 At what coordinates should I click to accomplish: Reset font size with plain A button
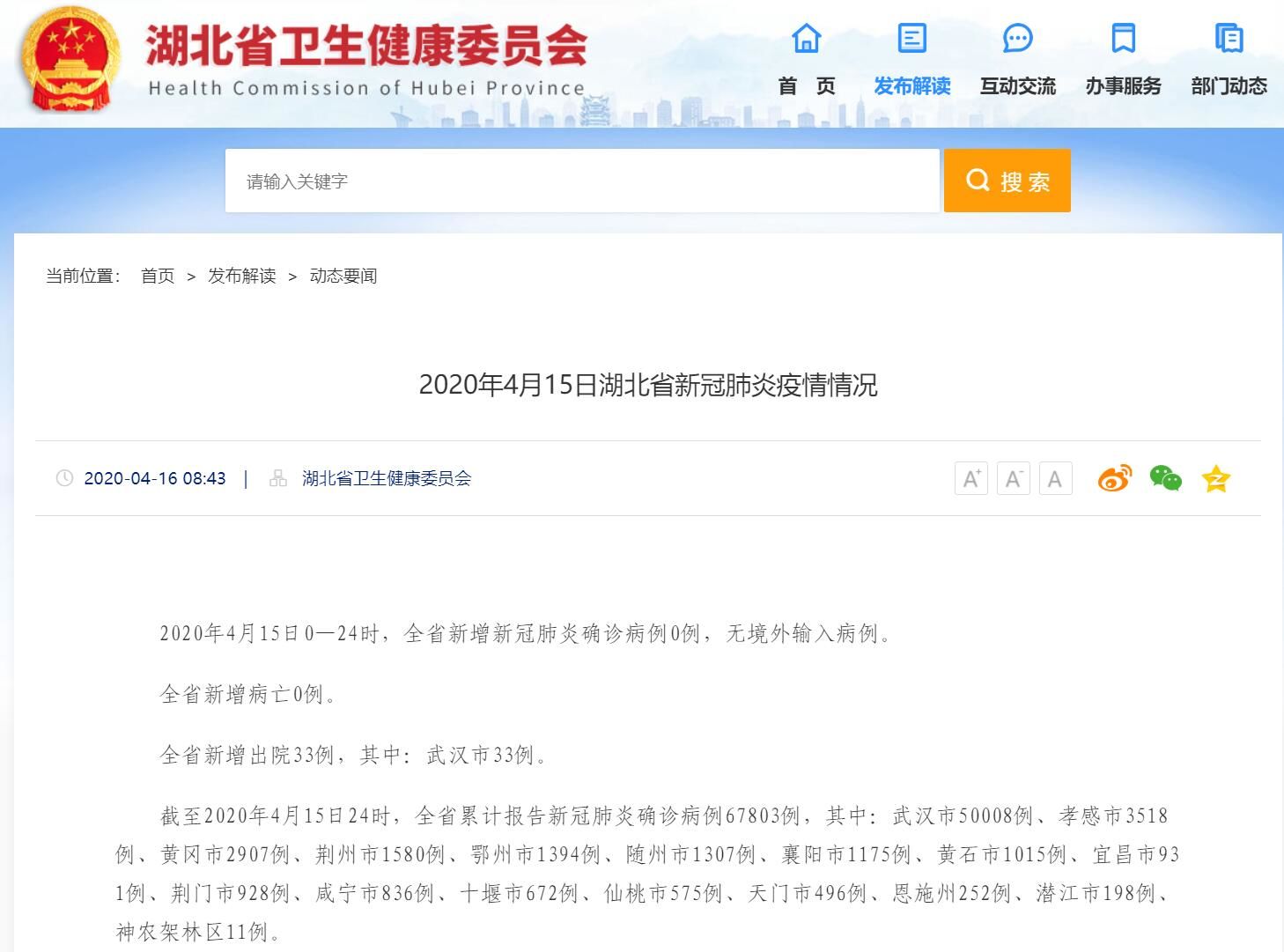(x=1055, y=478)
